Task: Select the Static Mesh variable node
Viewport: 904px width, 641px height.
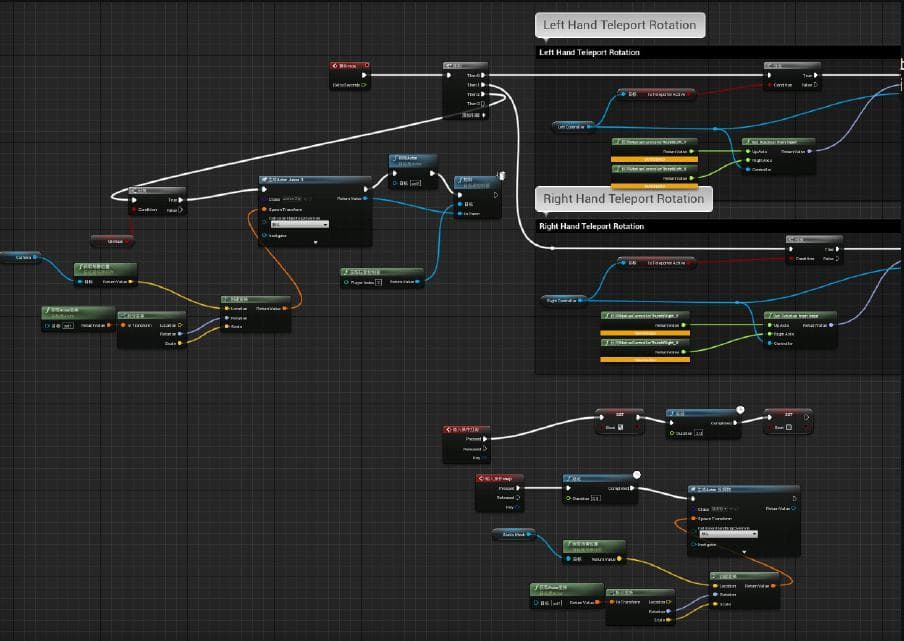Action: 513,534
